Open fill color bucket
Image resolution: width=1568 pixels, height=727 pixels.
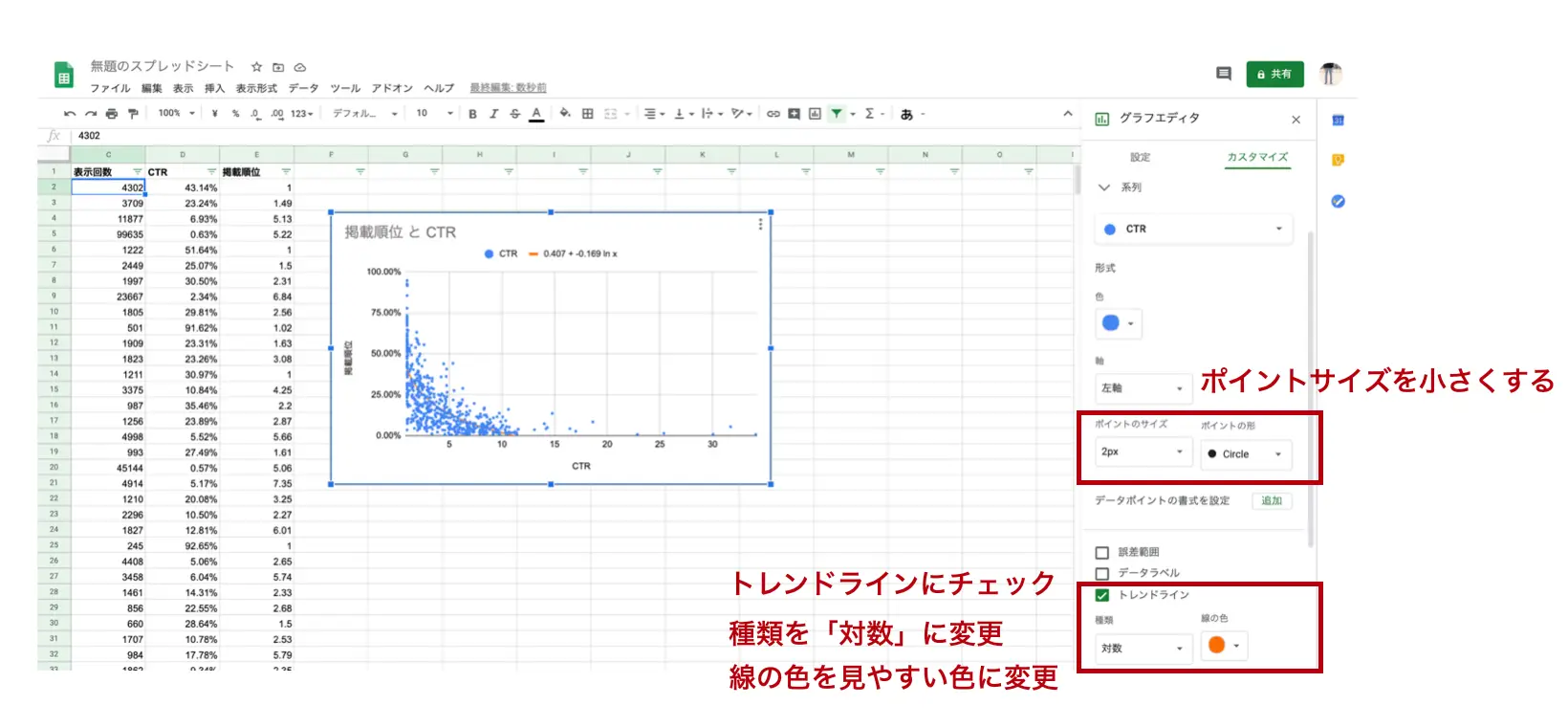click(565, 113)
